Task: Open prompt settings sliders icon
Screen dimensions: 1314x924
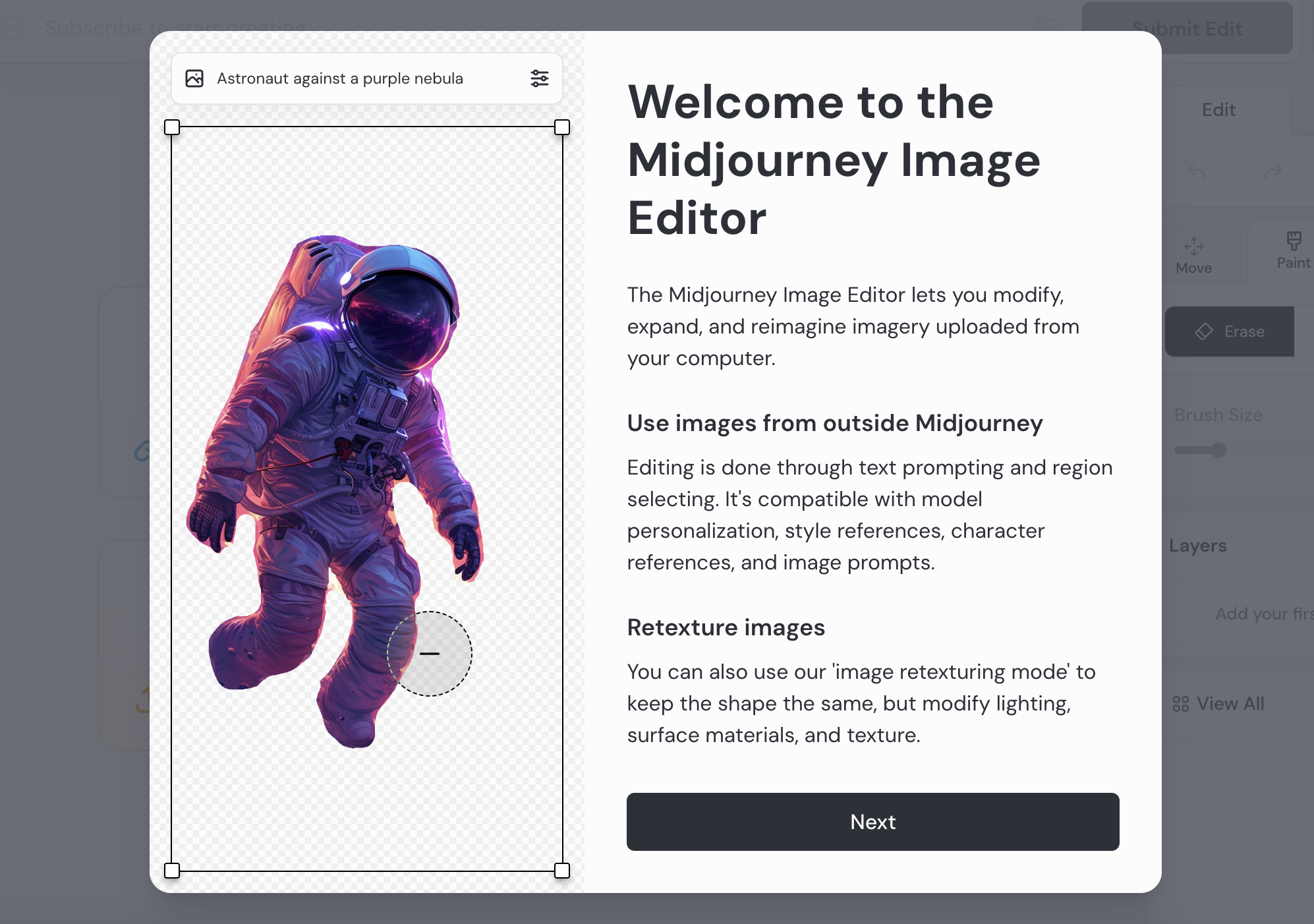Action: pos(539,78)
